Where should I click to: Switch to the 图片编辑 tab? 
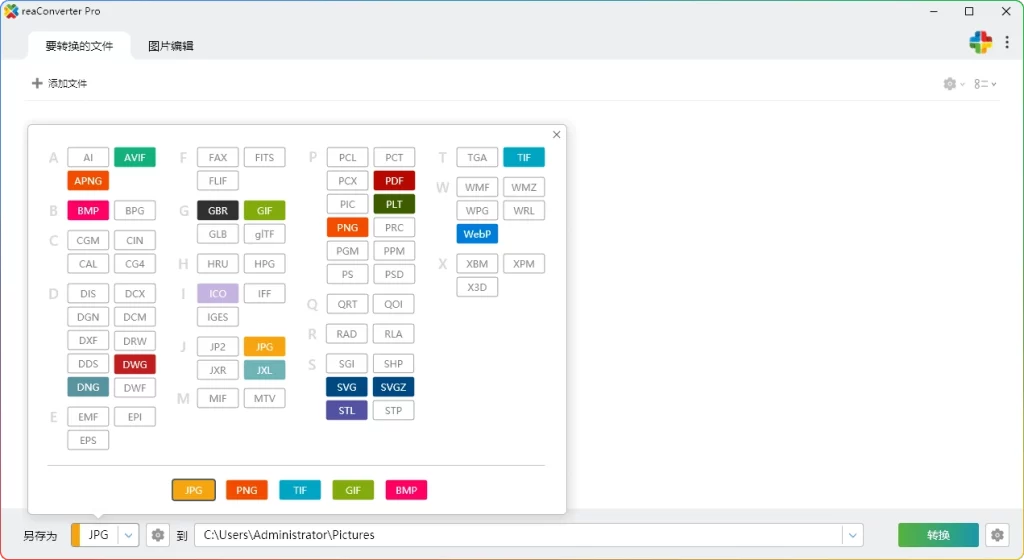pyautogui.click(x=171, y=46)
